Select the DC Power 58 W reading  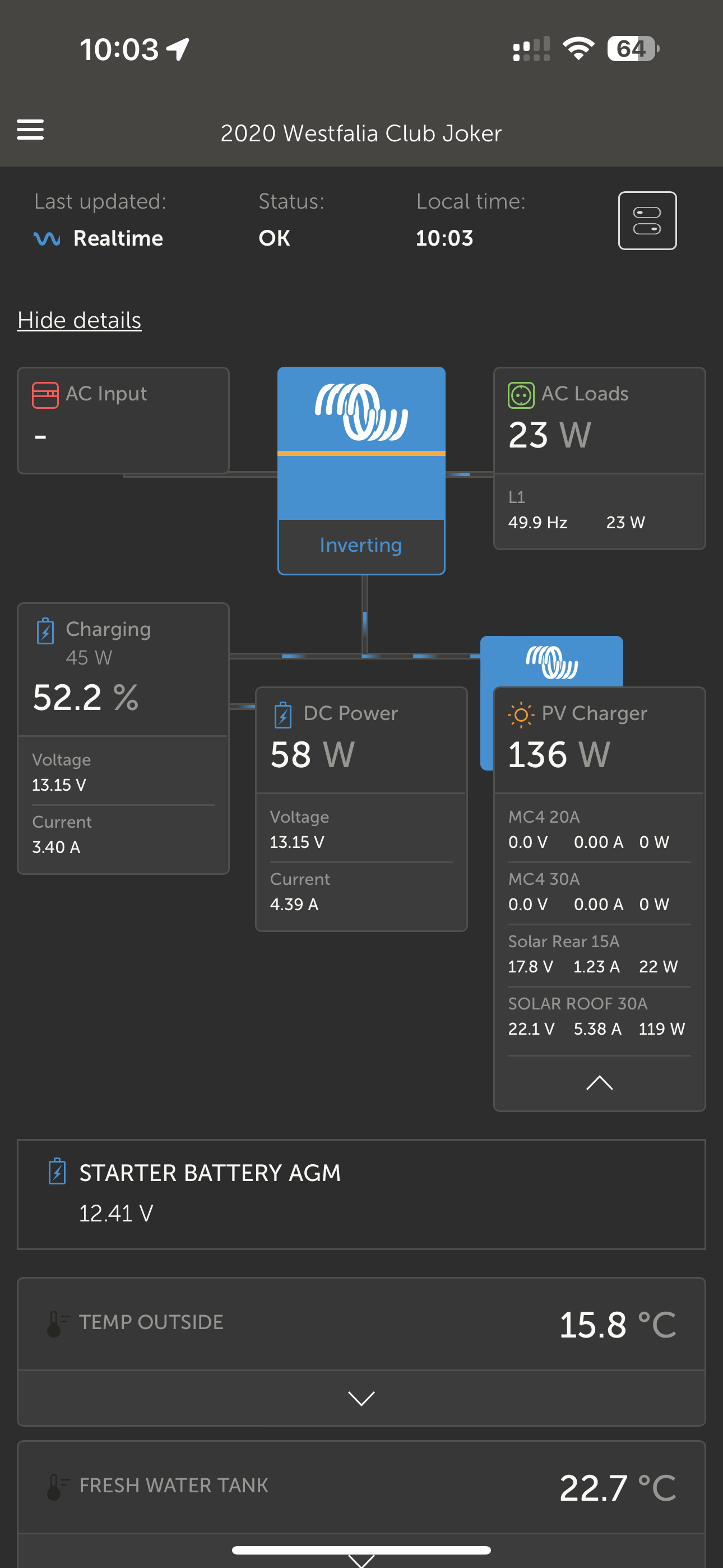312,755
